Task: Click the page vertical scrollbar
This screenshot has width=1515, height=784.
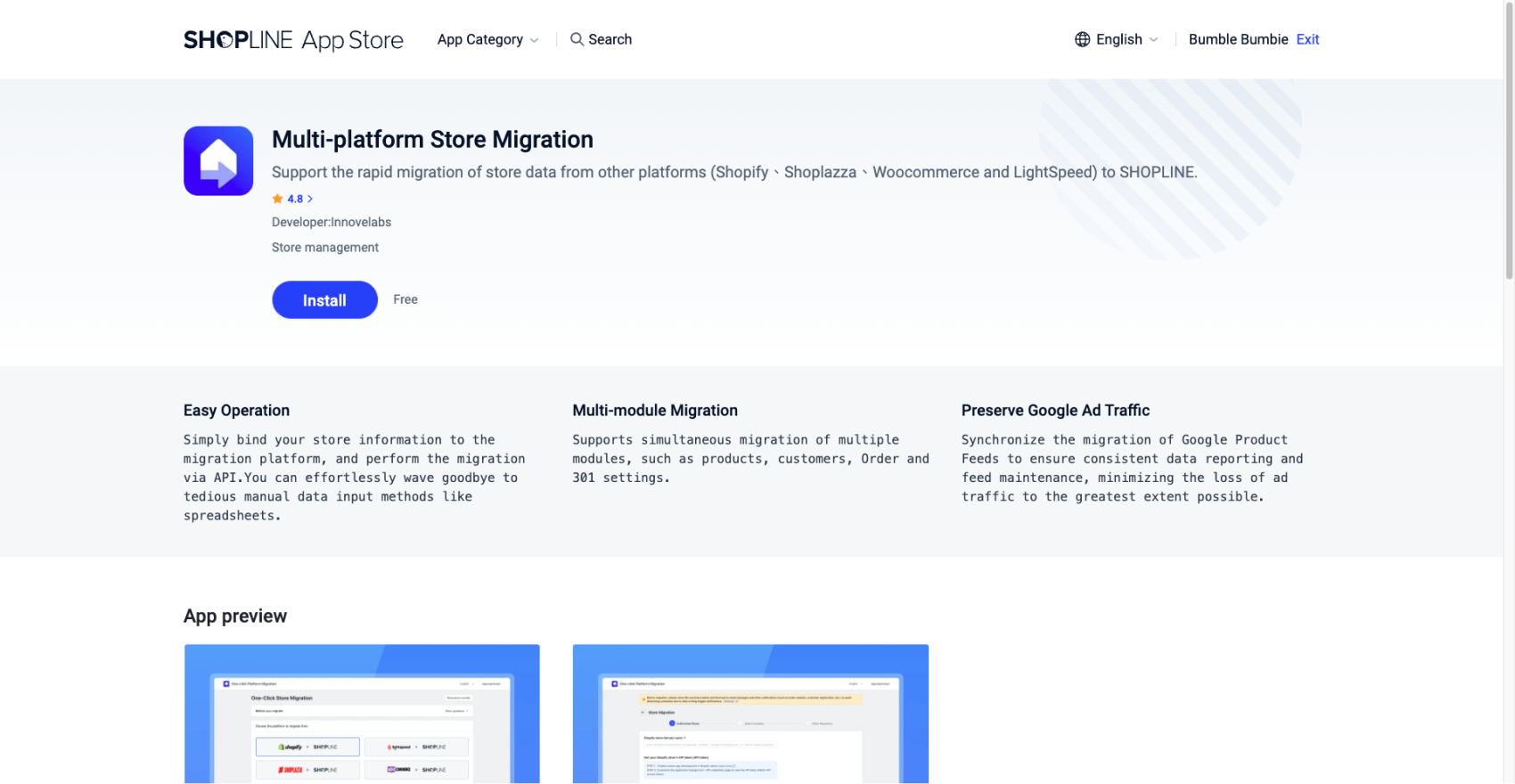Action: click(1509, 143)
